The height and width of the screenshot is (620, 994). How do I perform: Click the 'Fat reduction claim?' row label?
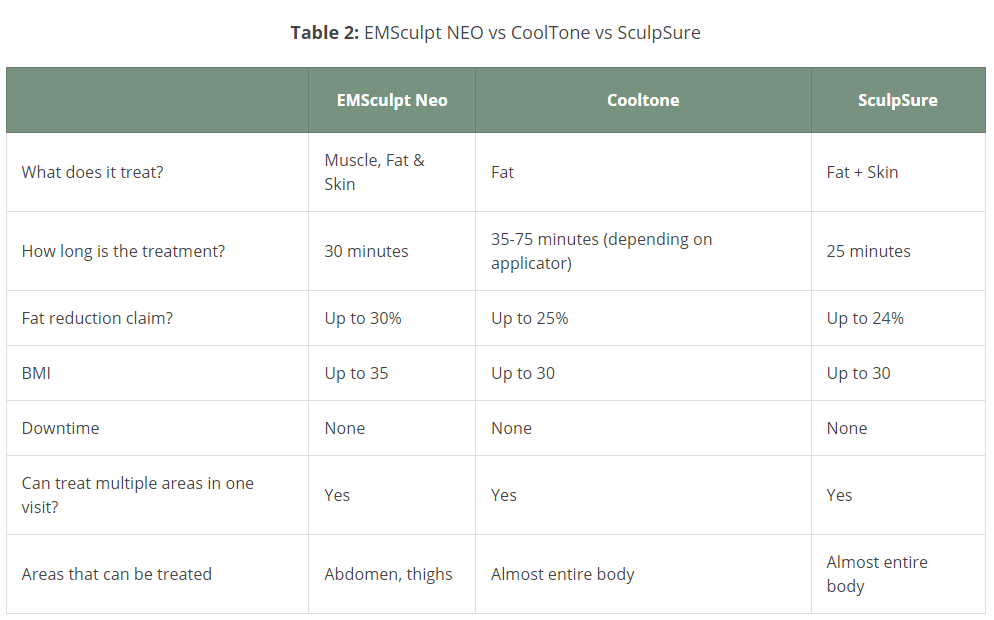[x=97, y=318]
